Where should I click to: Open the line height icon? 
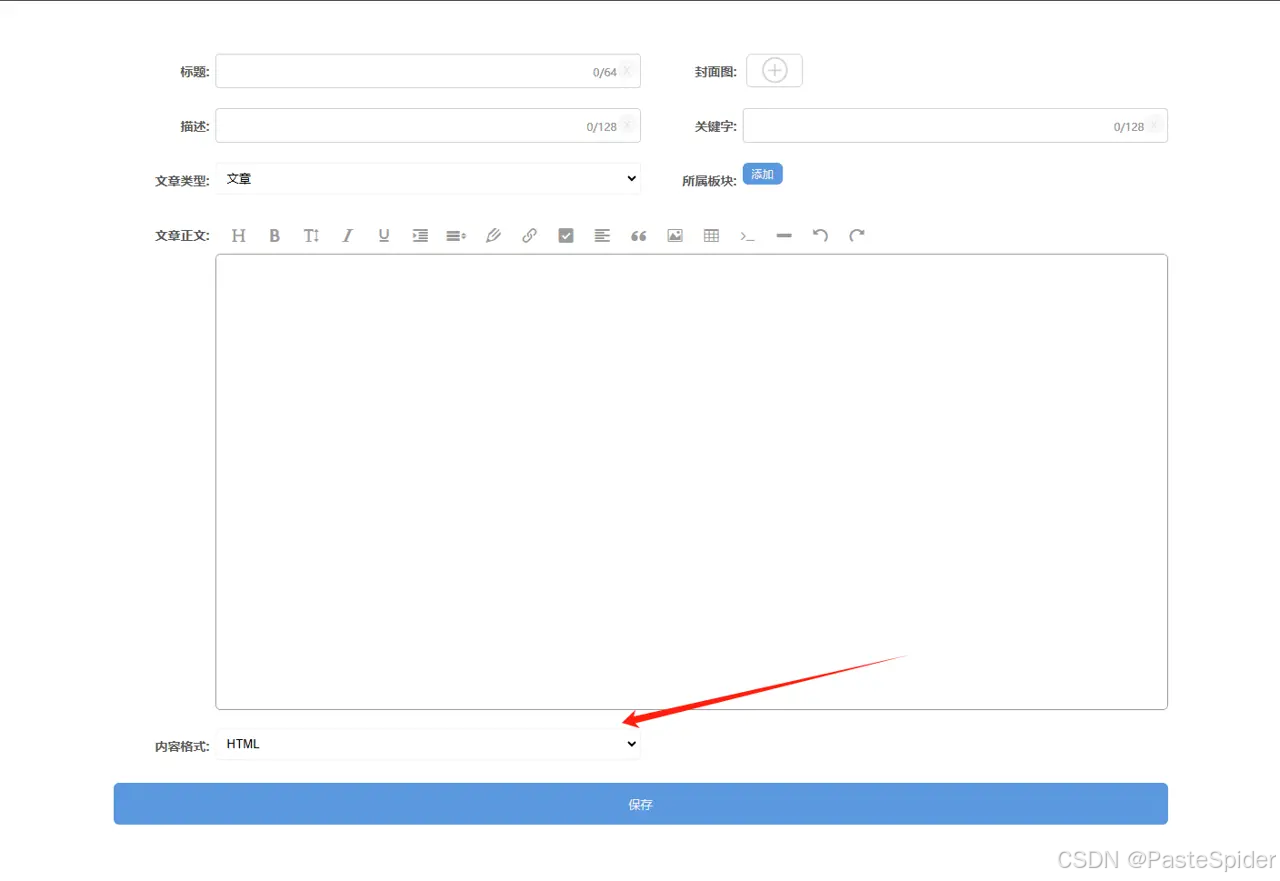[x=456, y=236]
